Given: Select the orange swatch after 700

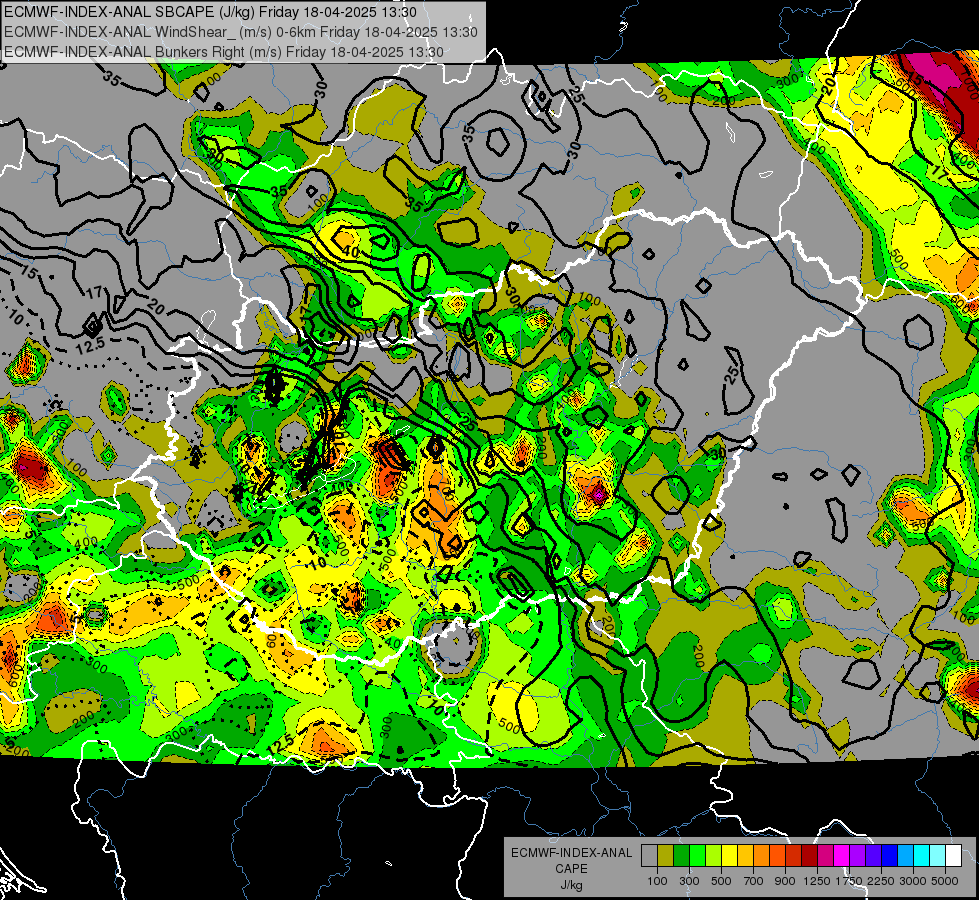Looking at the screenshot, I should tap(762, 855).
